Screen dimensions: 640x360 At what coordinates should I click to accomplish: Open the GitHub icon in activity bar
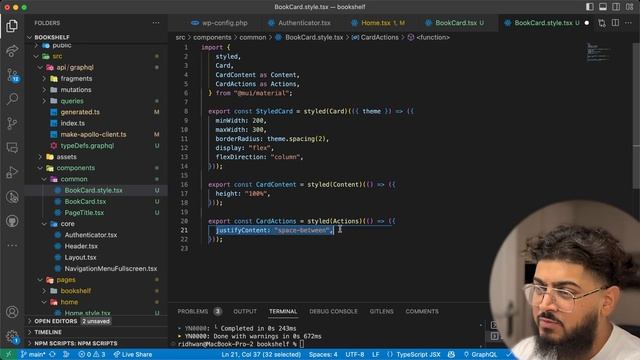tap(12, 221)
